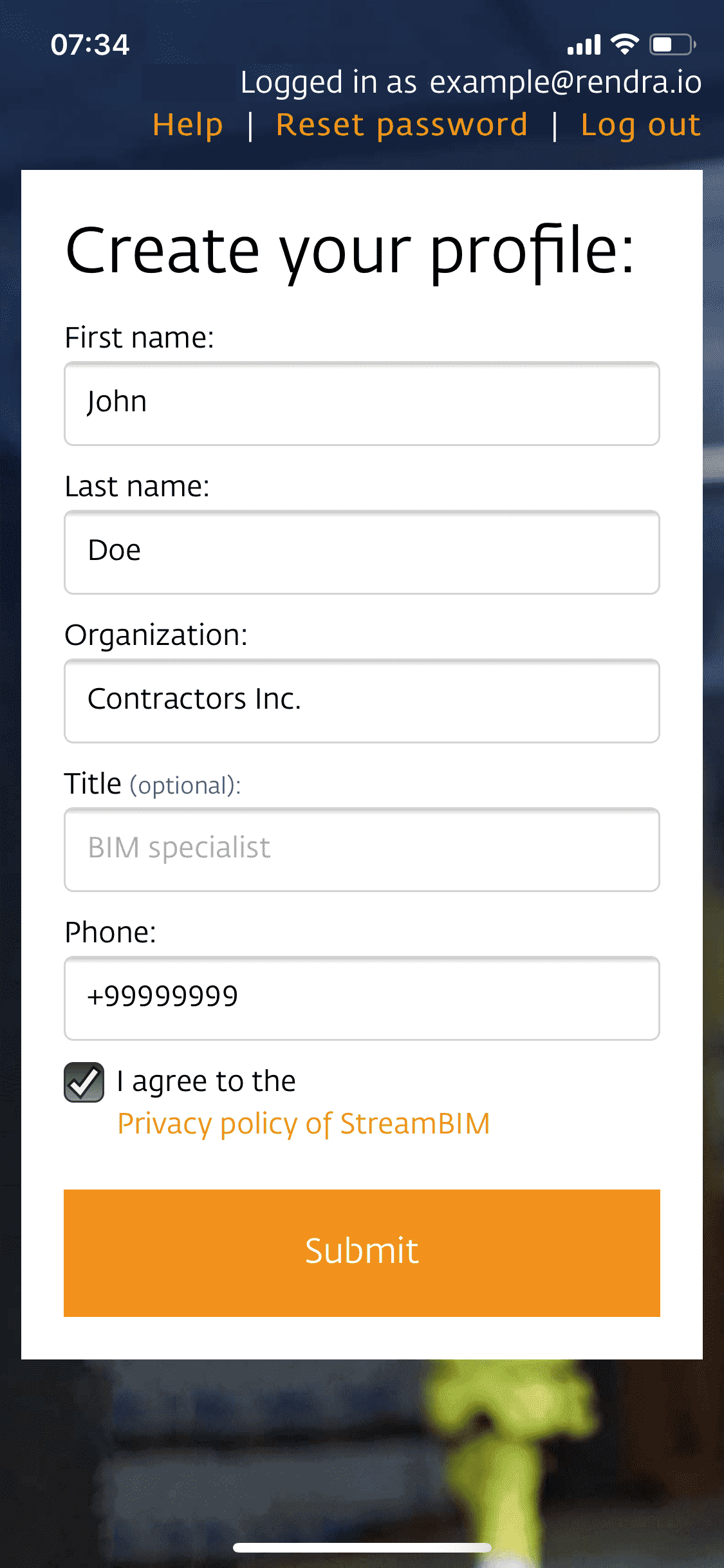
Task: Select the optional Title input field
Action: [x=362, y=850]
